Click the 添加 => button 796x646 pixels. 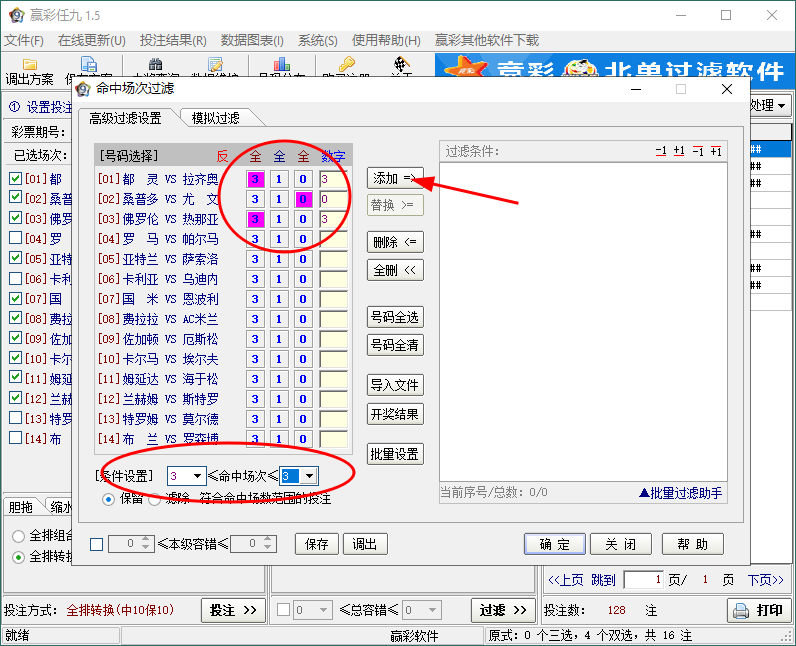(x=395, y=178)
